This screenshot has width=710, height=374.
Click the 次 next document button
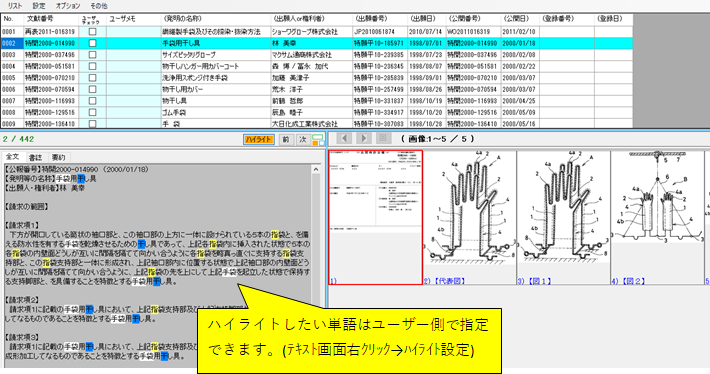(x=302, y=139)
